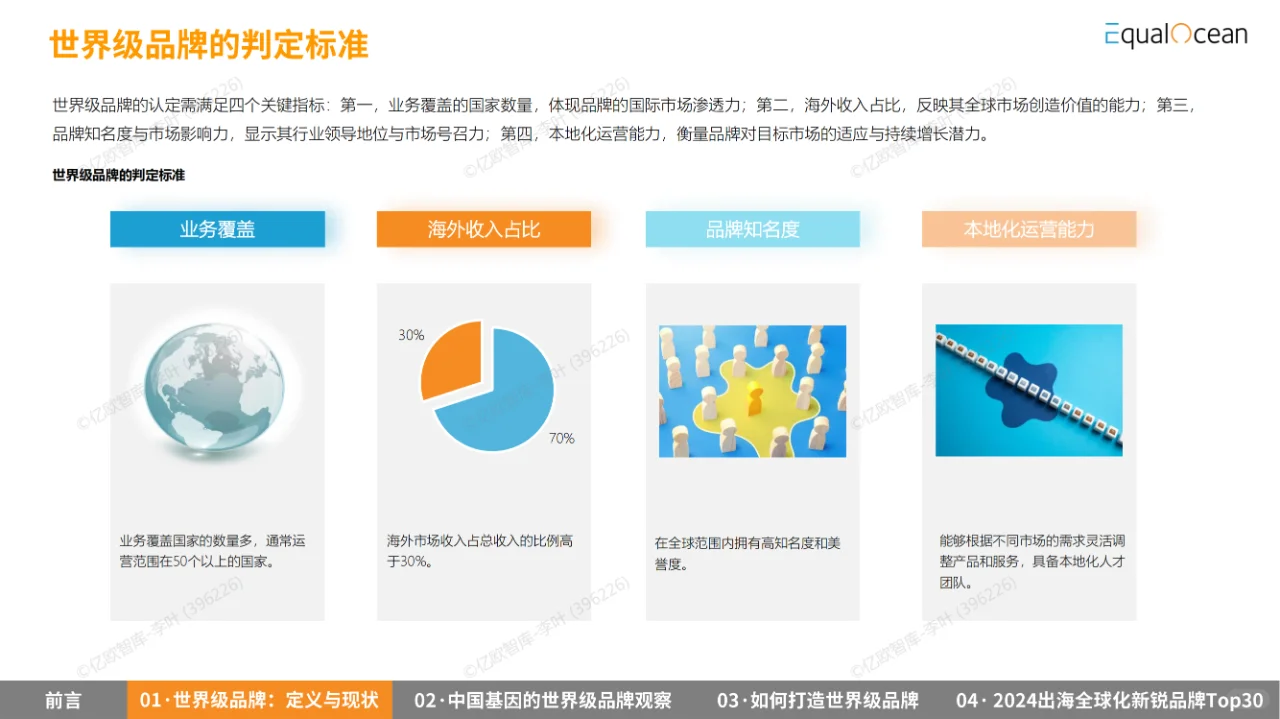The width and height of the screenshot is (1280, 719).
Task: Click the 本地化运营能力 peach header
Action: (1029, 229)
